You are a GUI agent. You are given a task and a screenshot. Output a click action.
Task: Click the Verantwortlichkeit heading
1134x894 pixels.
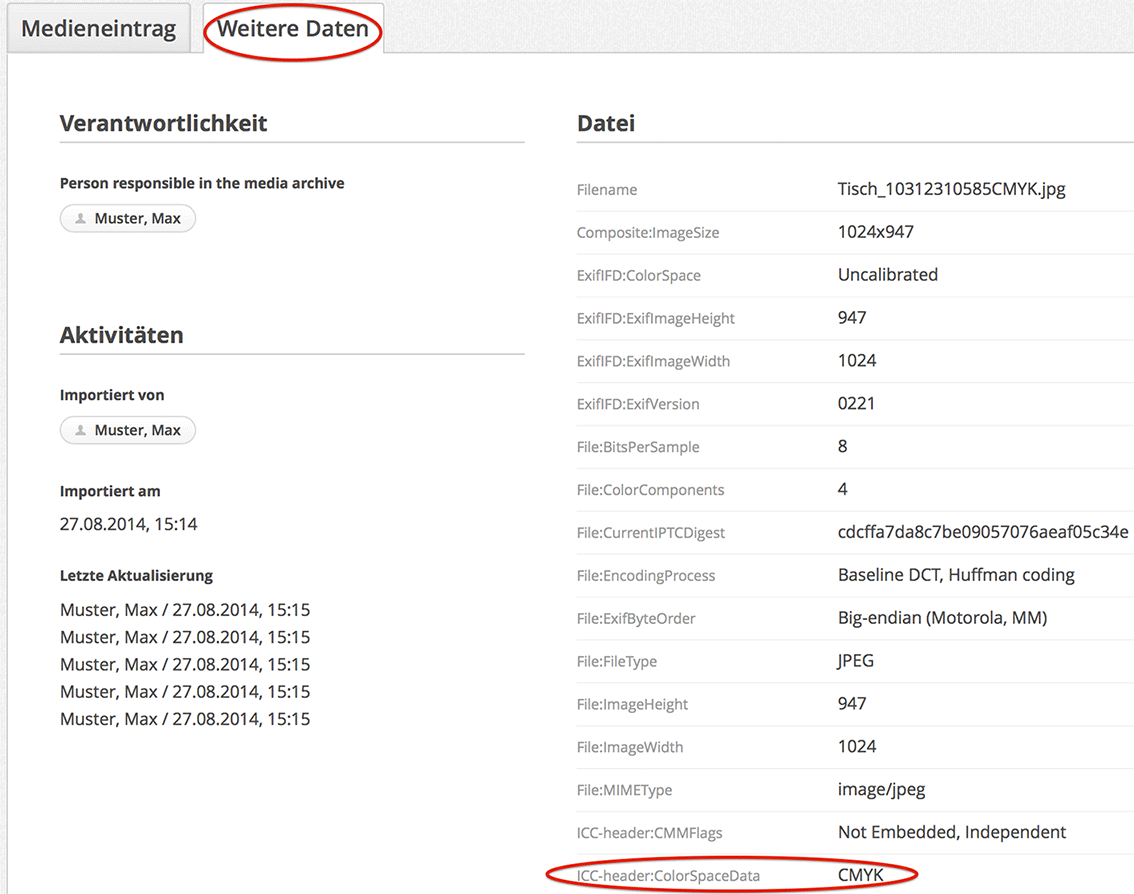coord(163,123)
